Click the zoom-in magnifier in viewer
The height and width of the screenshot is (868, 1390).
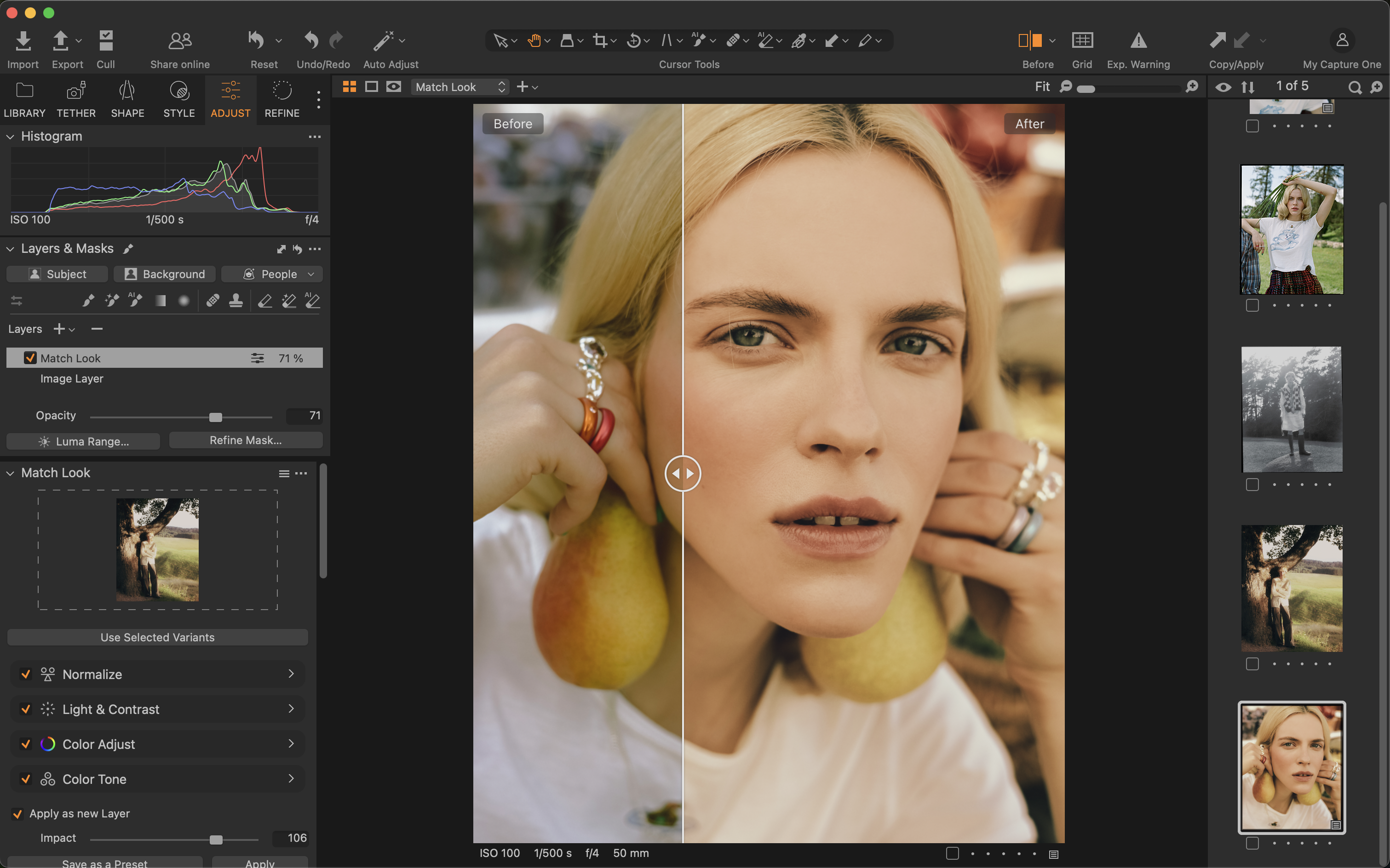[1192, 87]
